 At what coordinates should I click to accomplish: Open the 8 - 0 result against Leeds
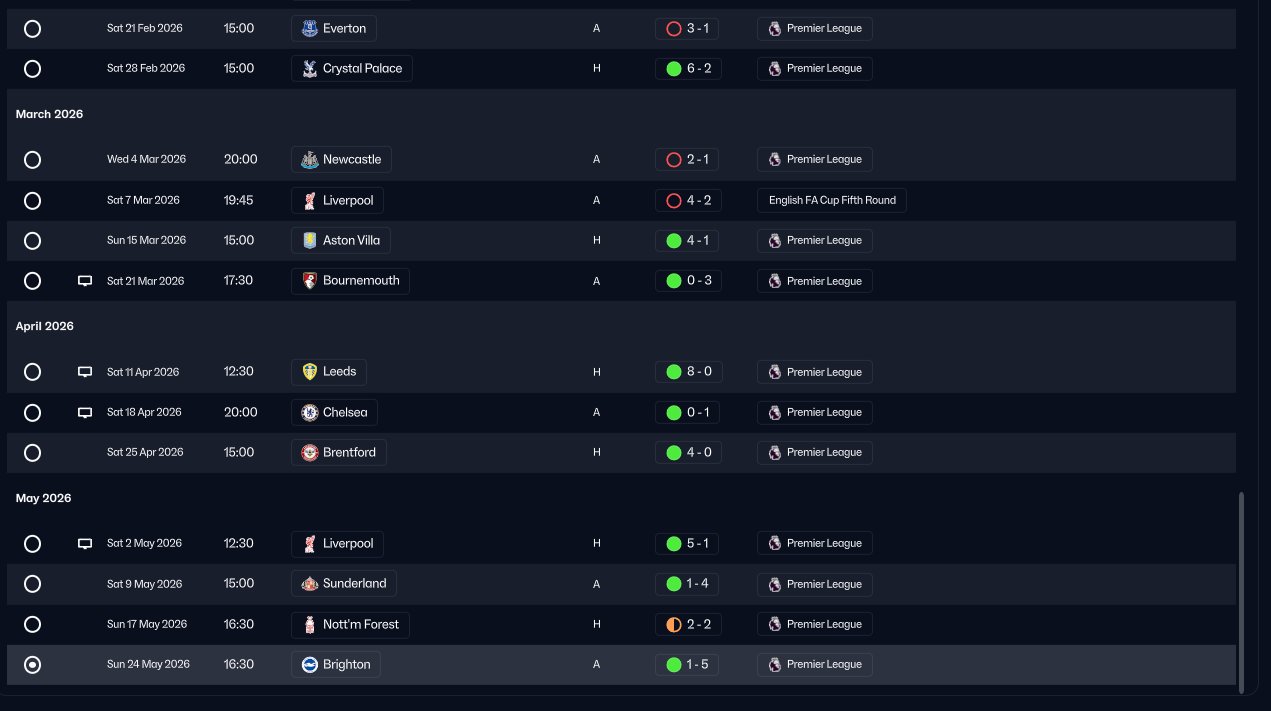point(687,372)
